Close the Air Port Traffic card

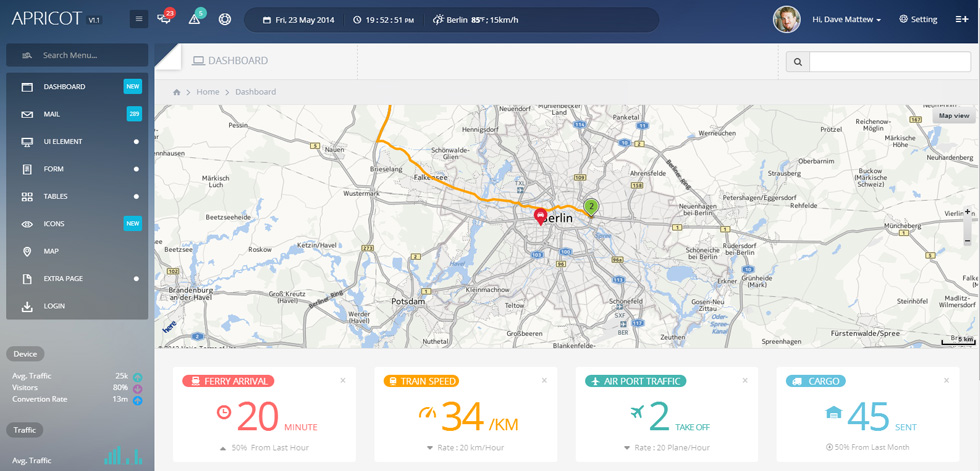tap(744, 380)
